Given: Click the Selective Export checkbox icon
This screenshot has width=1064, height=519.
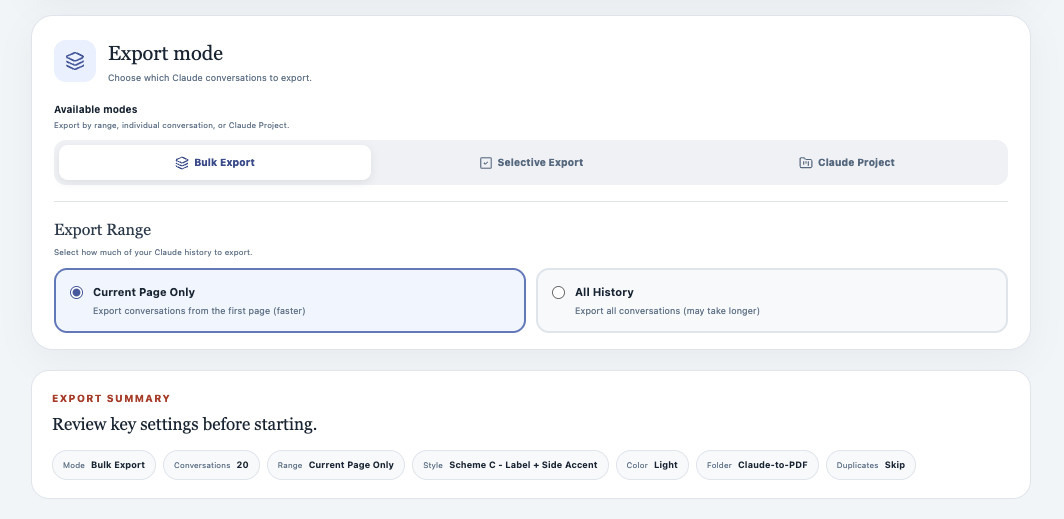Looking at the screenshot, I should coord(486,163).
